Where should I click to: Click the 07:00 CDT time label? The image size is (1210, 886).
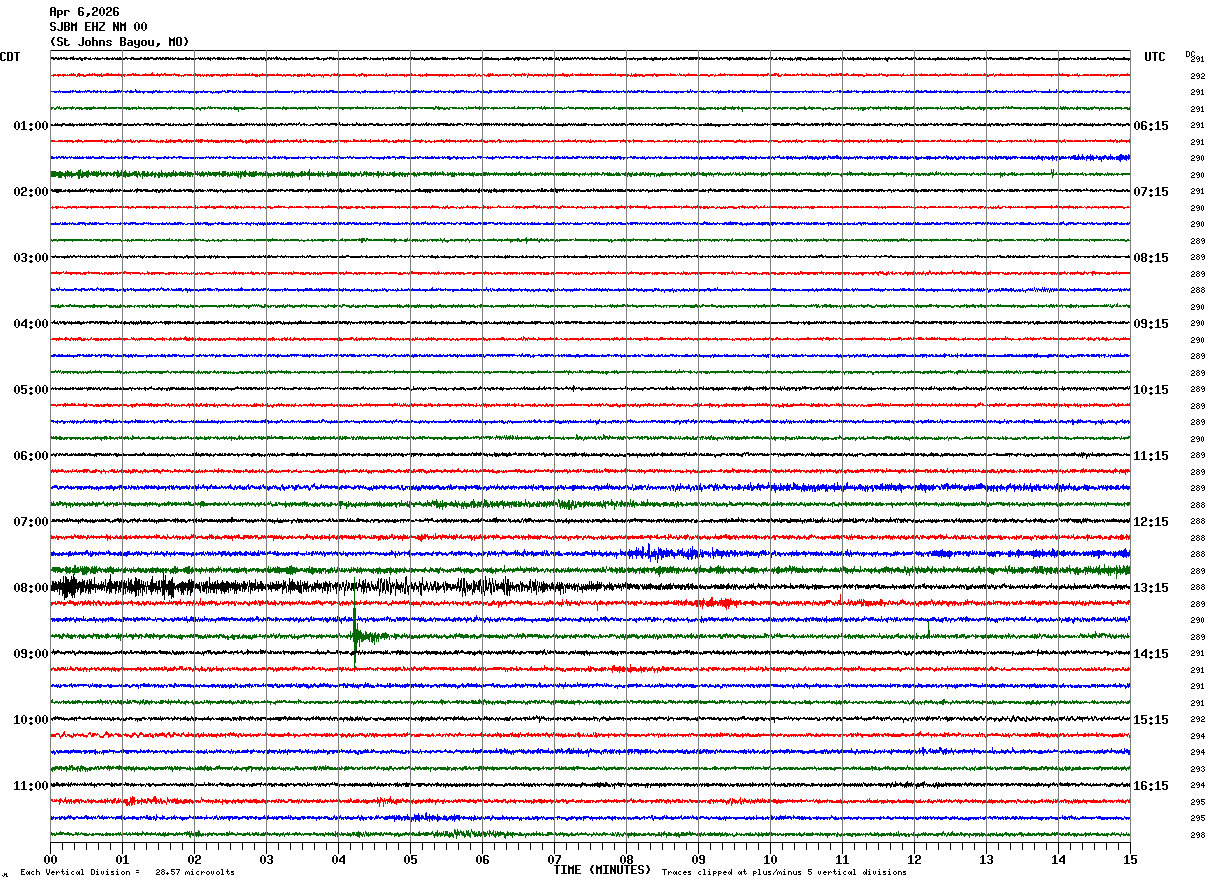pos(31,522)
